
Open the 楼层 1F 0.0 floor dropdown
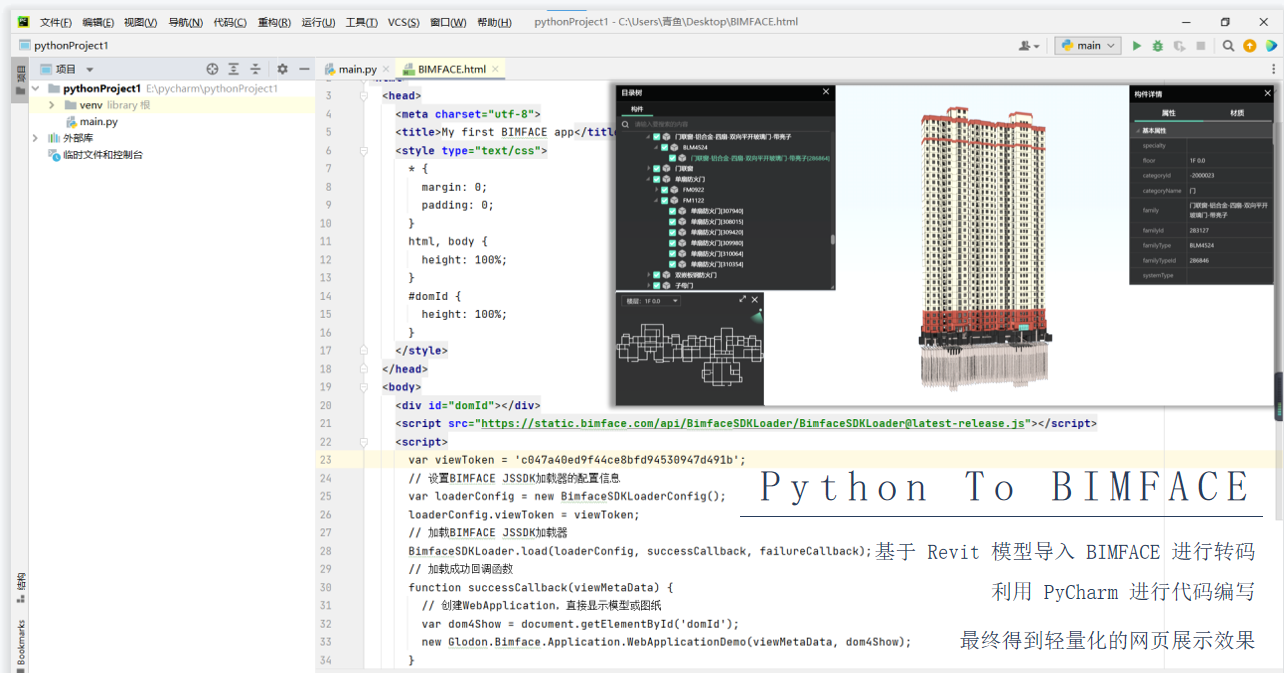(652, 300)
